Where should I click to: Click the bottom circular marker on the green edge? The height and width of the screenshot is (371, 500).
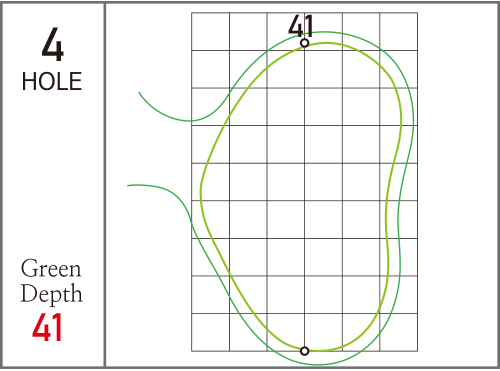tap(304, 351)
